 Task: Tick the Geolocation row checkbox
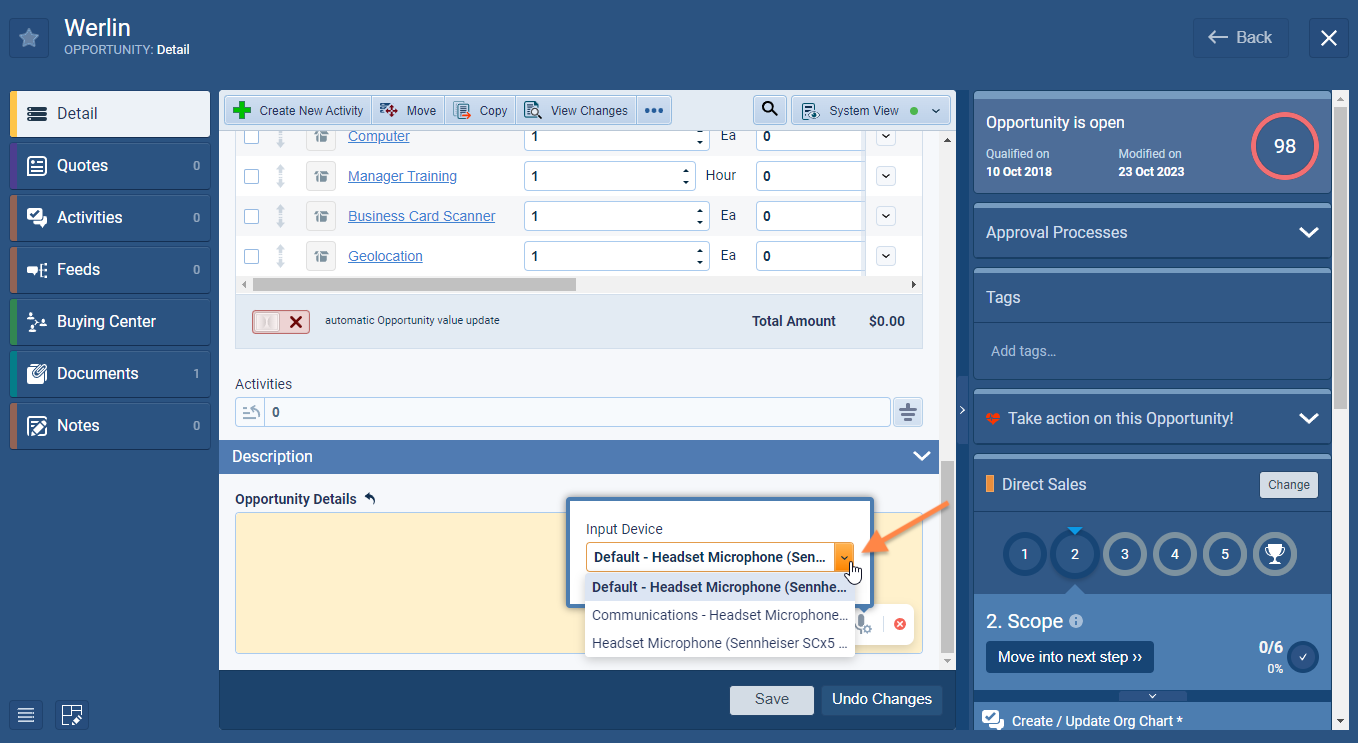pos(252,256)
